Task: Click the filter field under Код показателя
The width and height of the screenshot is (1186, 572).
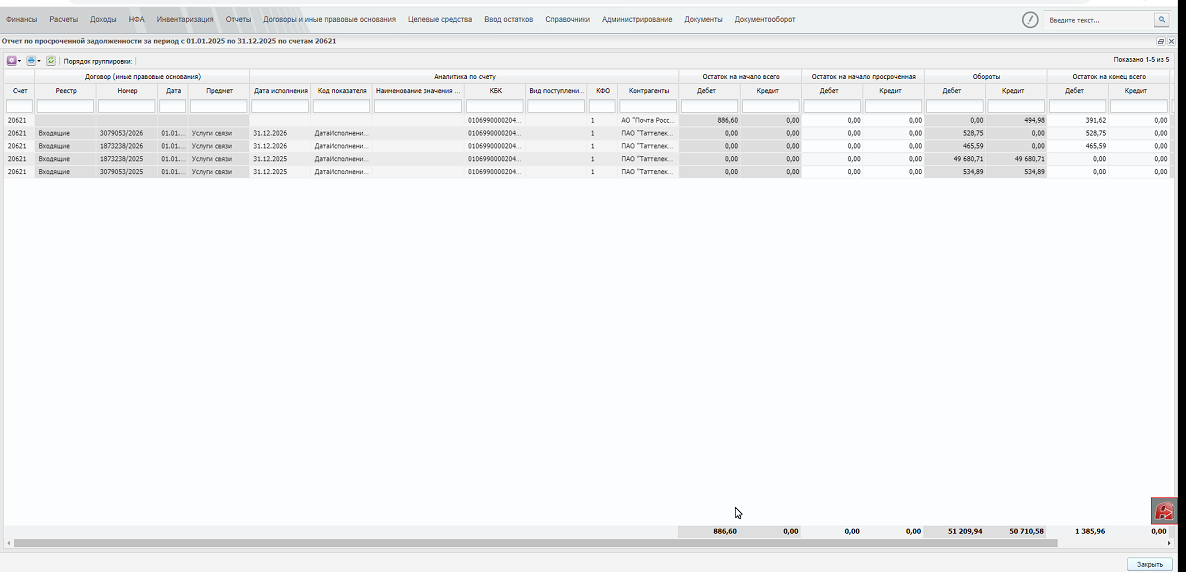Action: [x=341, y=106]
